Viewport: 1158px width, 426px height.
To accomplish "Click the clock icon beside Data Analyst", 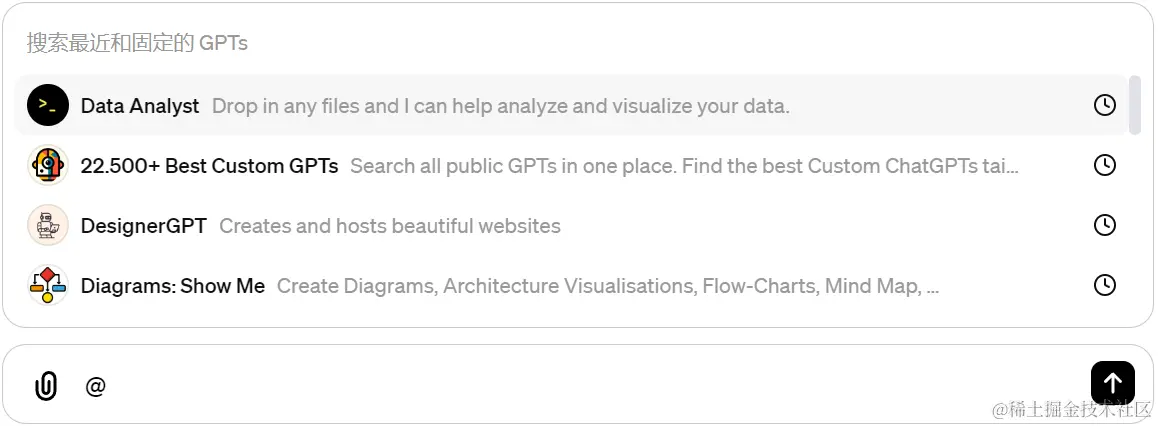I will [1104, 106].
